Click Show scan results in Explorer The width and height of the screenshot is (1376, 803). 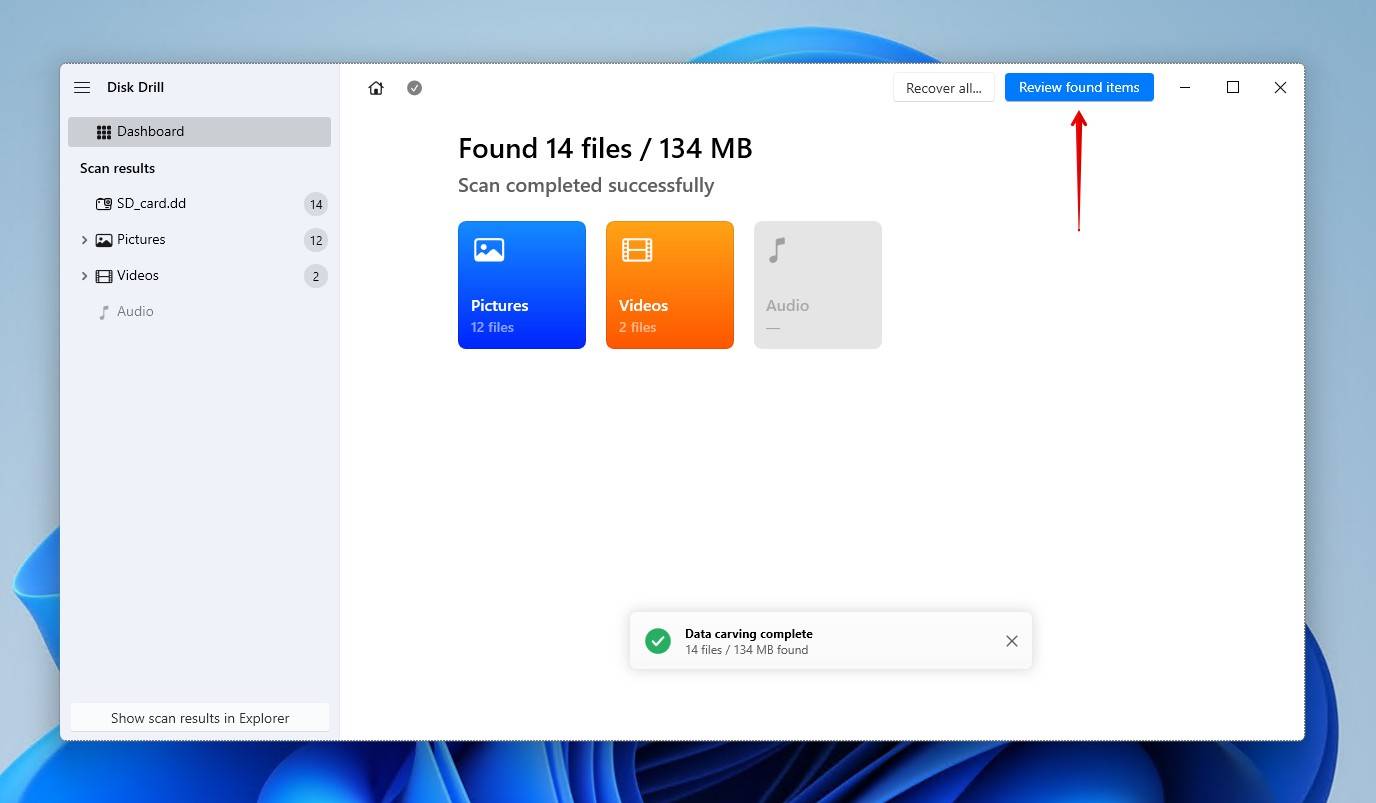point(200,718)
